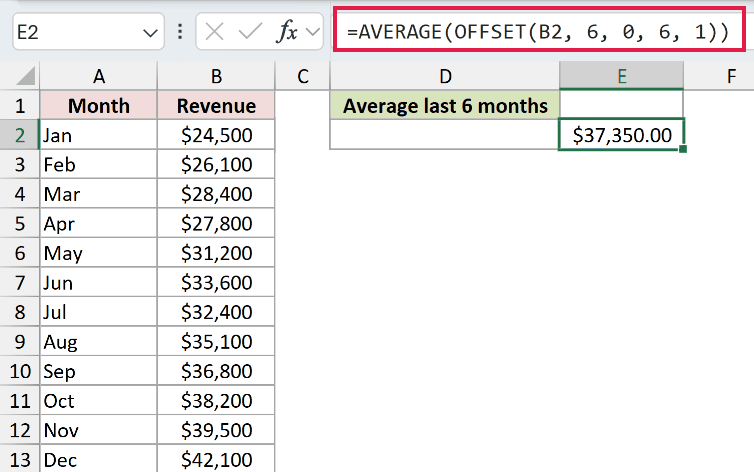Open the Insert Function fx icon
754x472 pixels.
pos(287,32)
